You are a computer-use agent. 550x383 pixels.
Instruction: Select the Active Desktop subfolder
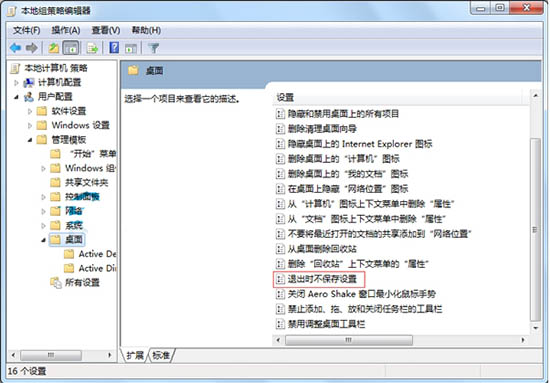[97, 254]
